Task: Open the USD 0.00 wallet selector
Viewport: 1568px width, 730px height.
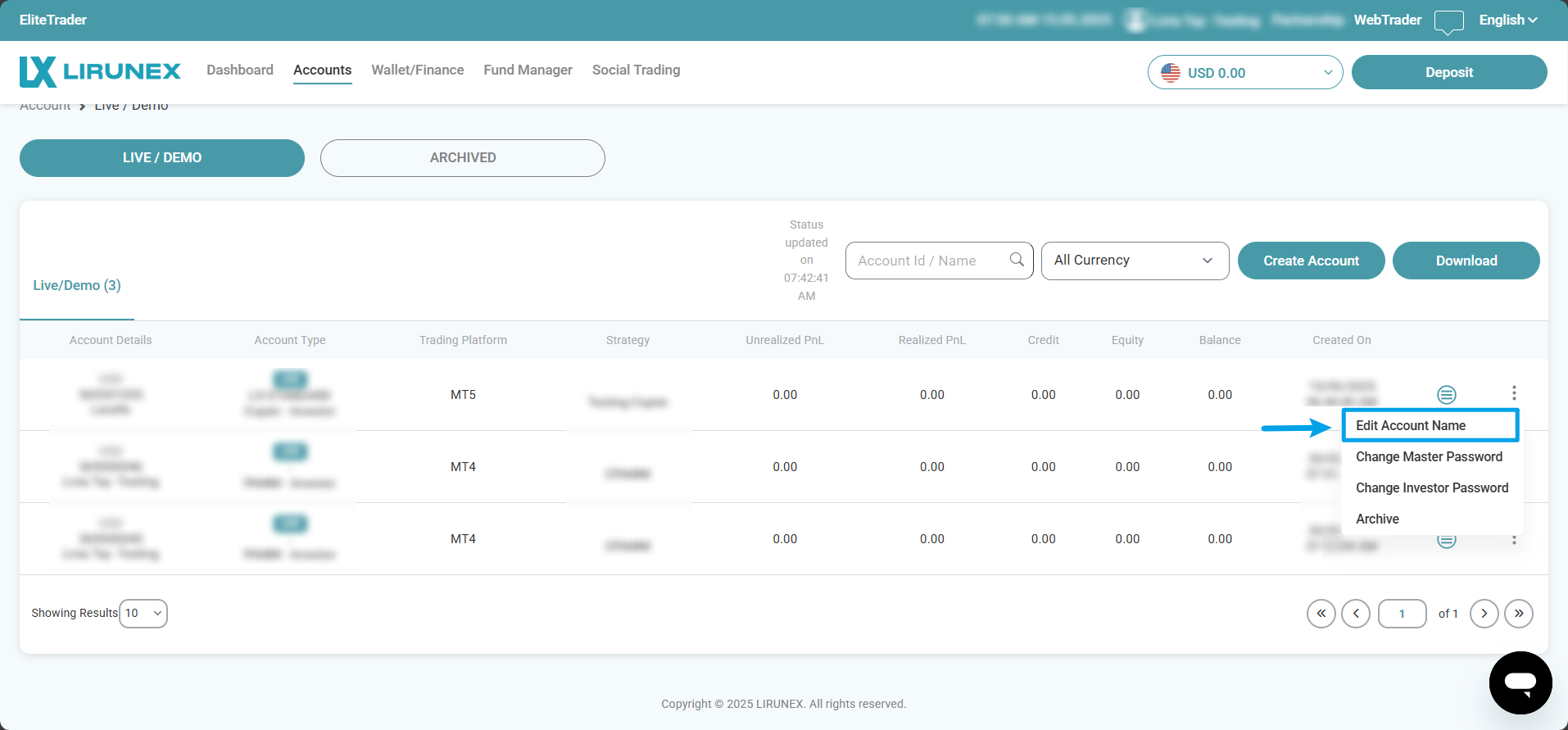Action: click(1244, 73)
